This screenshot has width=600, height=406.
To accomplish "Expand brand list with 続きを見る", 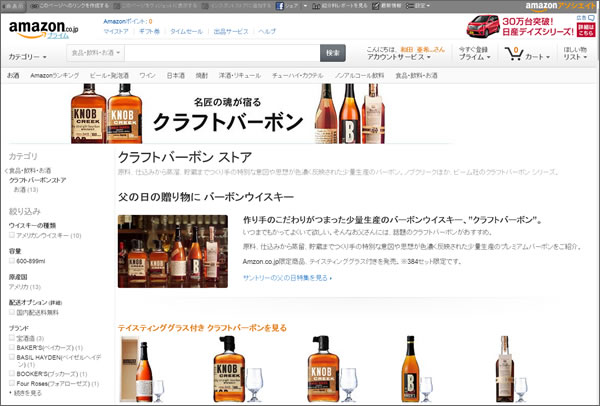I will pyautogui.click(x=28, y=393).
